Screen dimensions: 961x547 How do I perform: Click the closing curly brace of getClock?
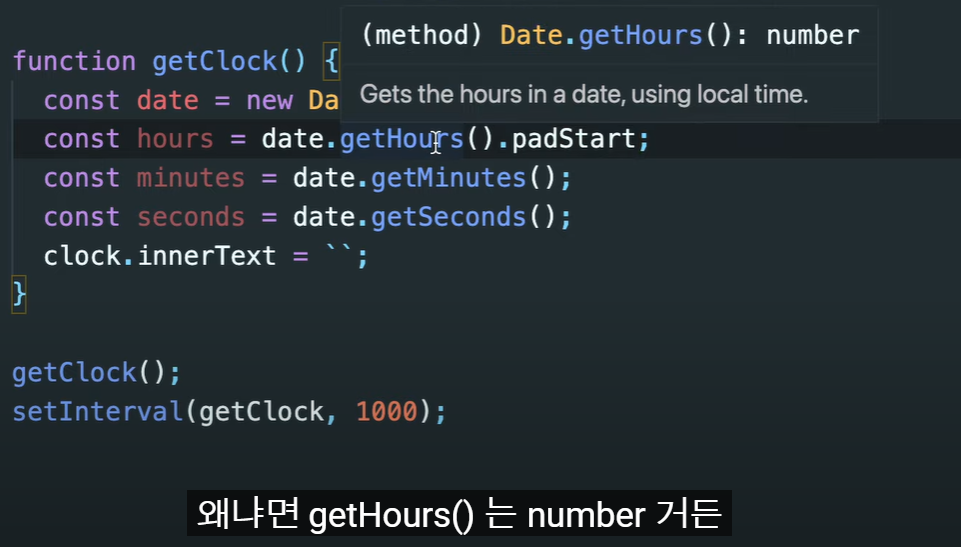click(19, 295)
